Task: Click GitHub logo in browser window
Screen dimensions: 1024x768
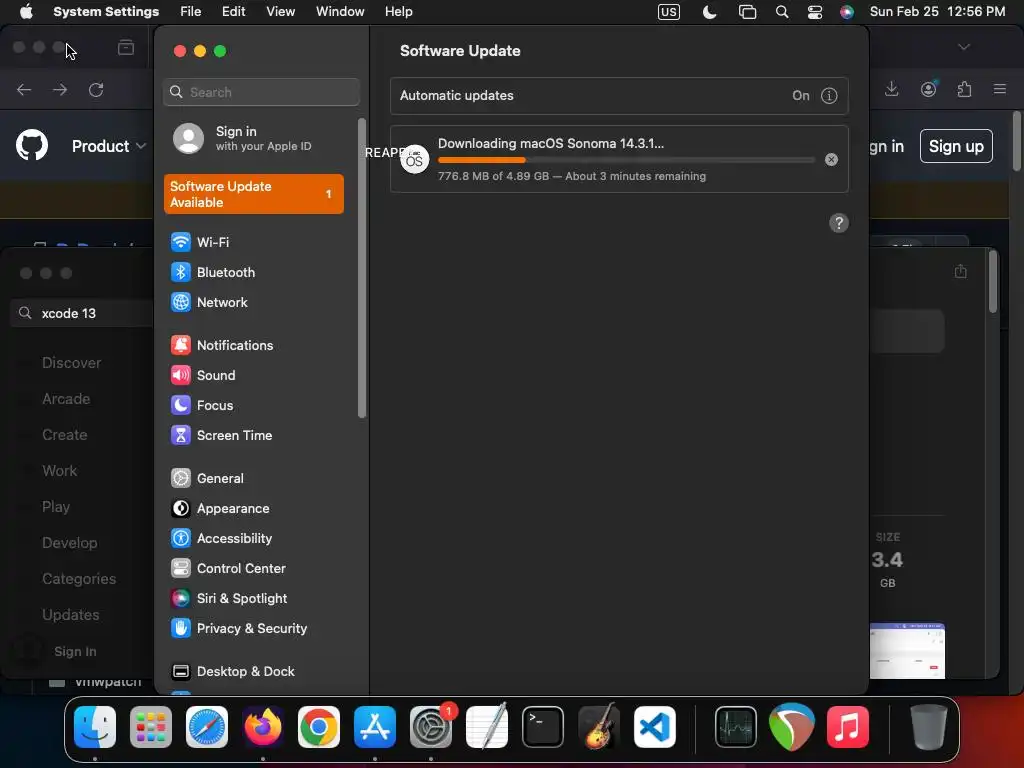Action: tap(32, 145)
